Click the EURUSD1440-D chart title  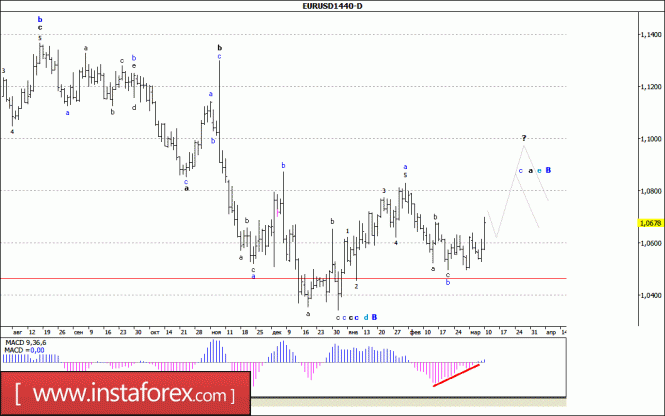pyautogui.click(x=332, y=6)
